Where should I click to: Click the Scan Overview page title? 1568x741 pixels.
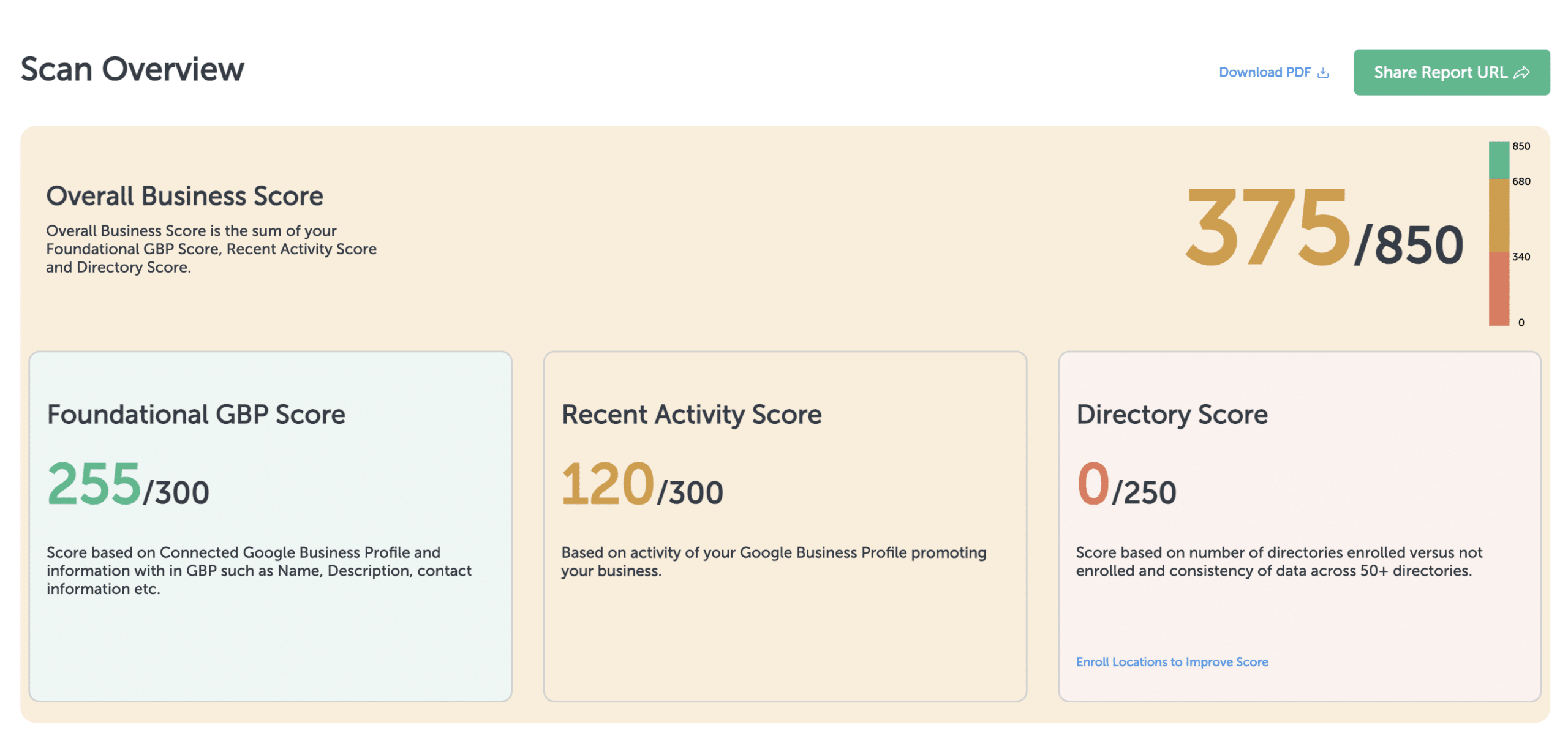pos(132,69)
